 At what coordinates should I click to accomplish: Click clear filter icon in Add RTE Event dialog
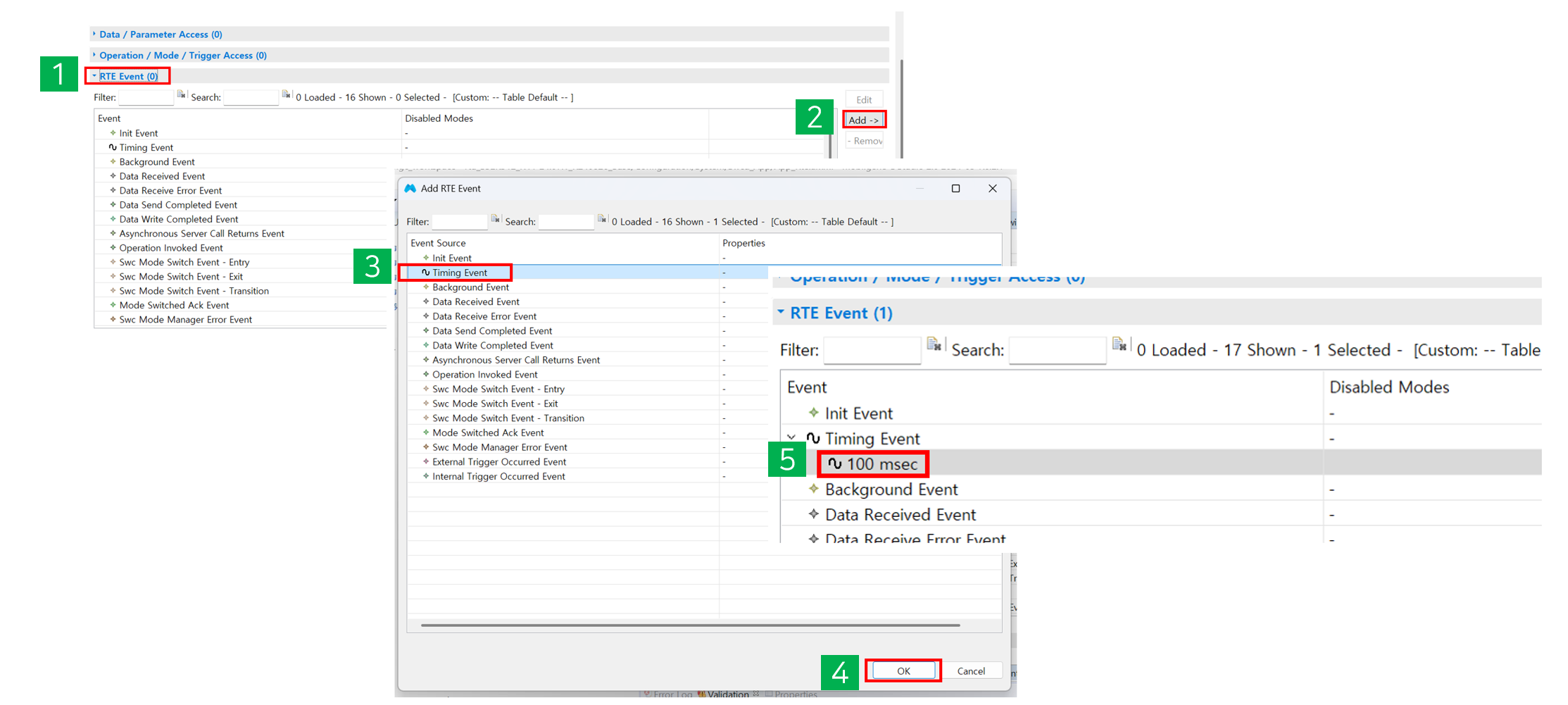pyautogui.click(x=496, y=220)
